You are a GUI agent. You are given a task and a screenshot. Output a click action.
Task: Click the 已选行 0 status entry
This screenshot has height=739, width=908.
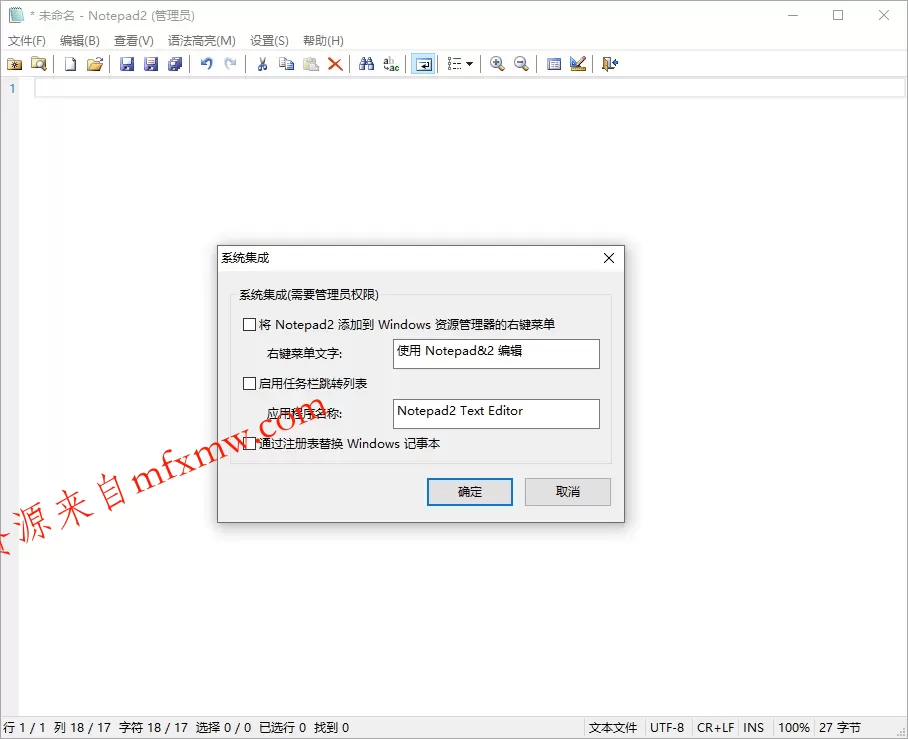tap(282, 727)
